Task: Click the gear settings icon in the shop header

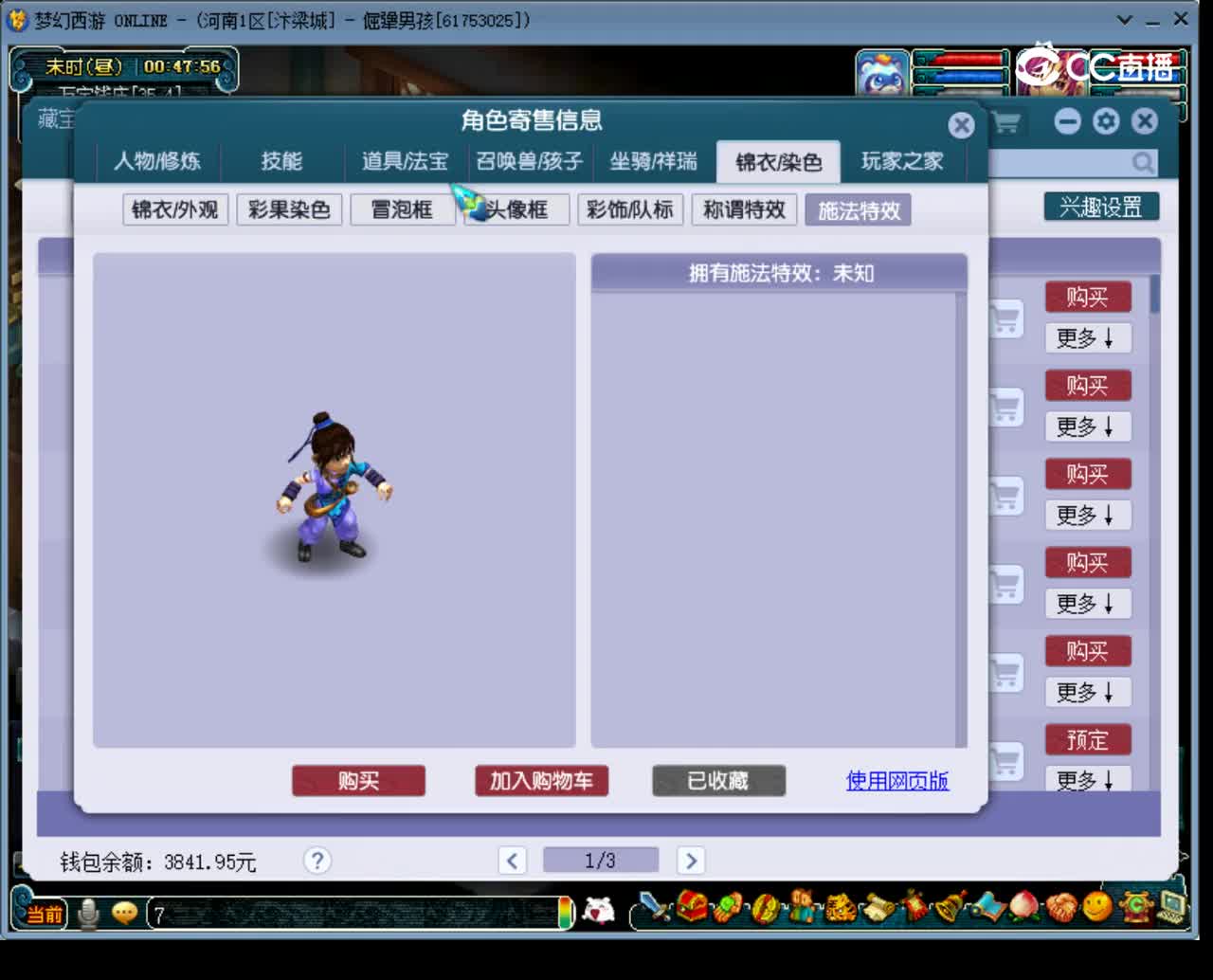Action: click(1106, 121)
